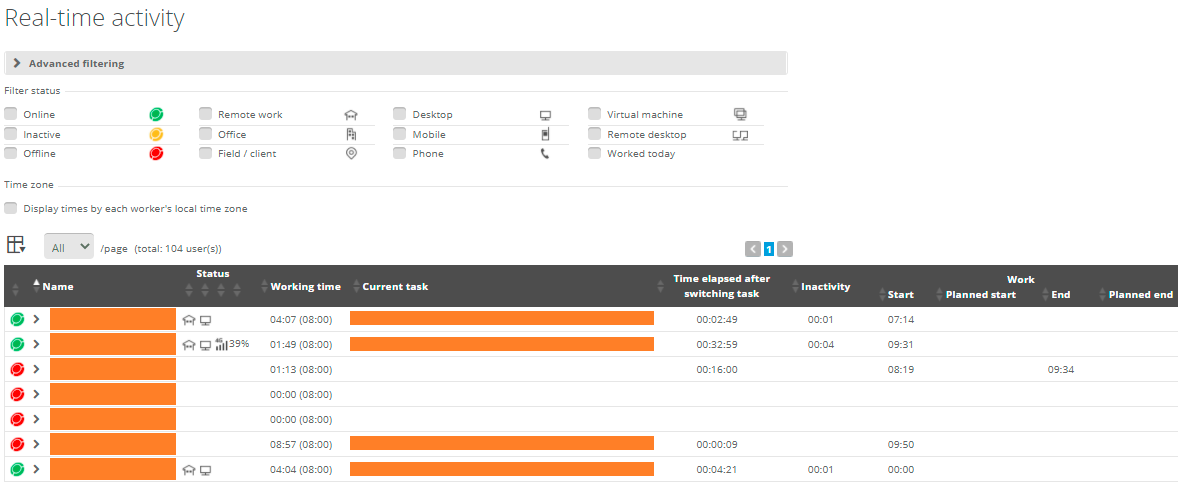The height and width of the screenshot is (482, 1178).
Task: Tick the Mobile filter checkbox
Action: (x=400, y=134)
